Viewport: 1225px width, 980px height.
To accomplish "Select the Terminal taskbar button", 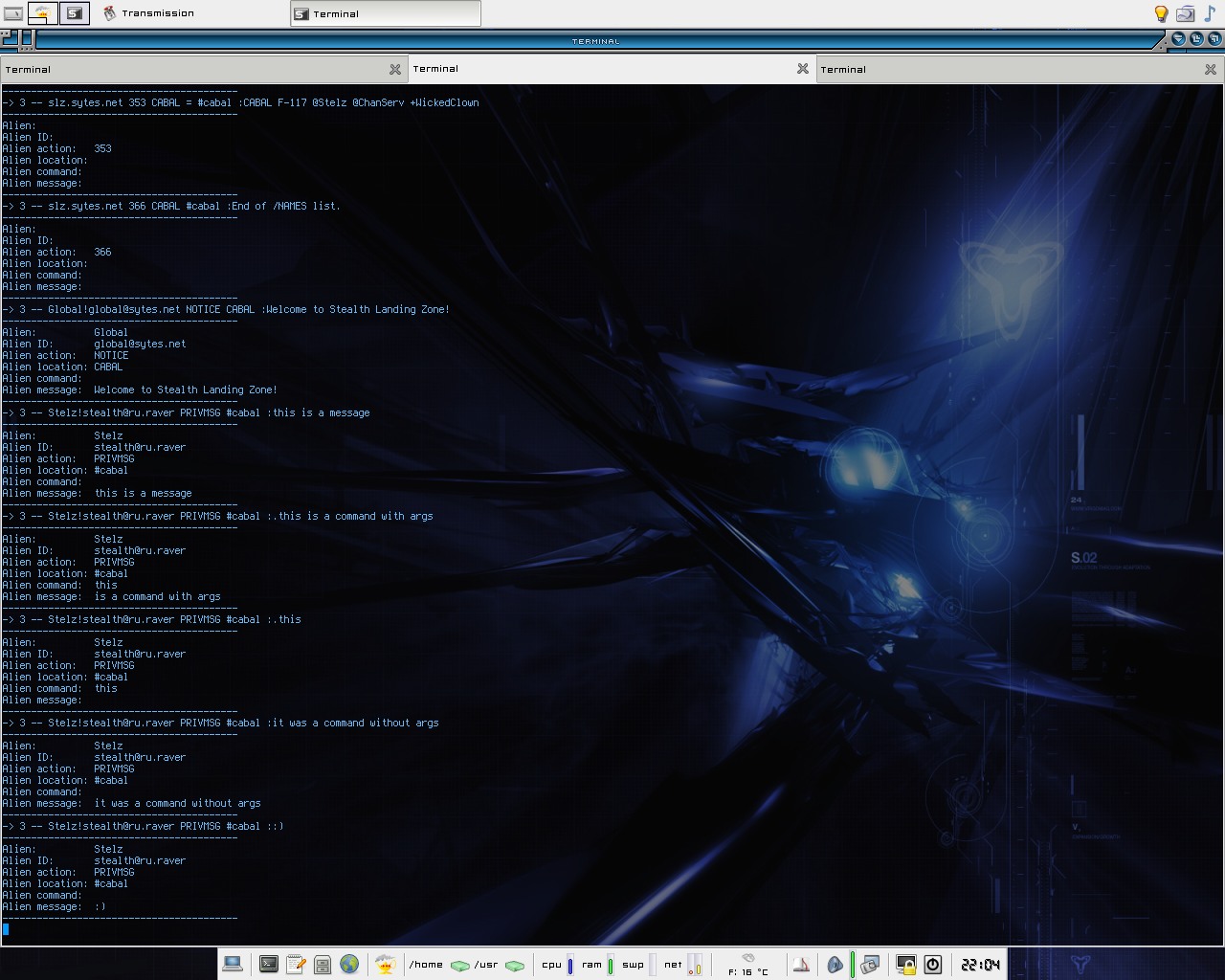I will click(x=385, y=13).
